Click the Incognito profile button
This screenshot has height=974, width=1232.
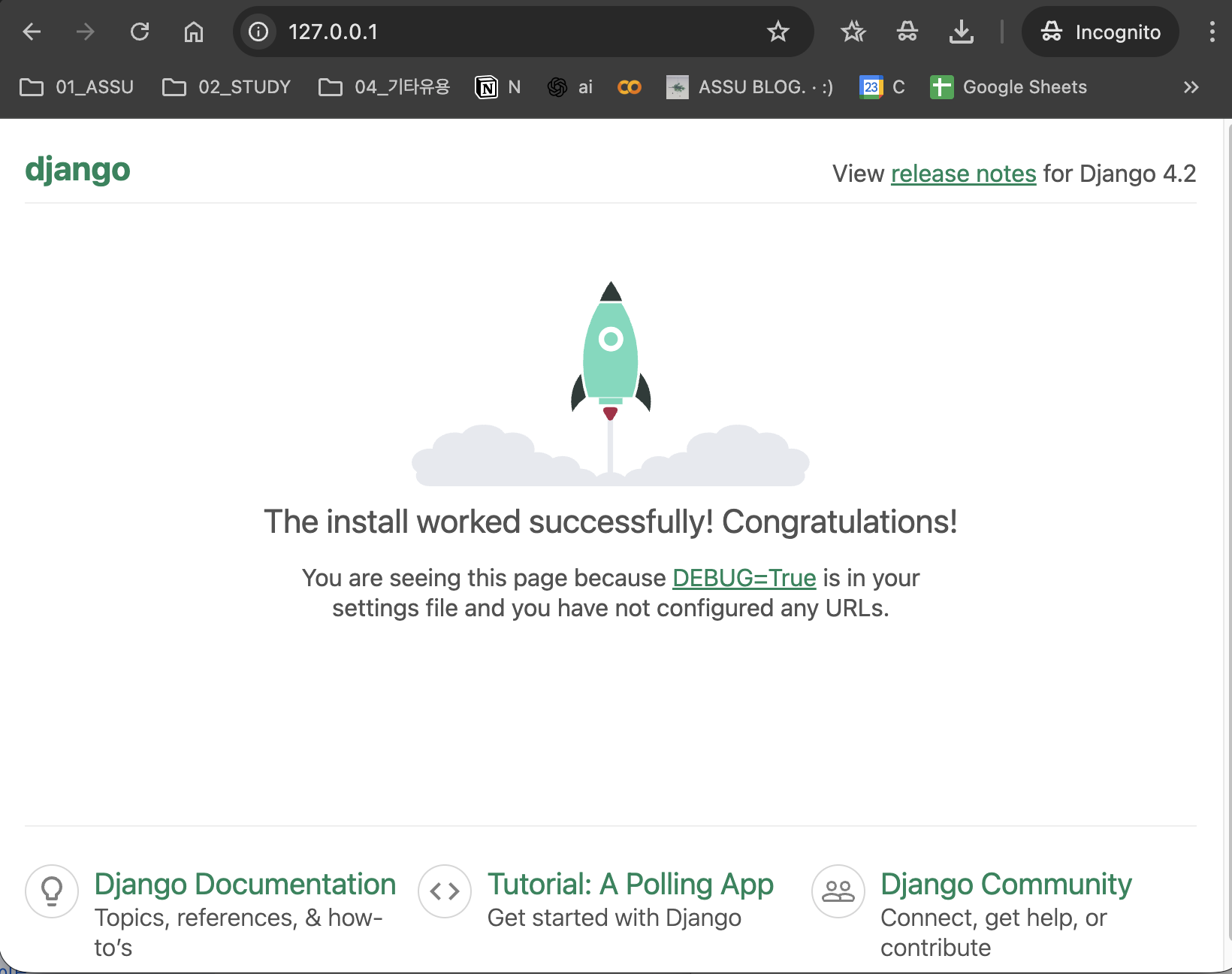pyautogui.click(x=1101, y=32)
